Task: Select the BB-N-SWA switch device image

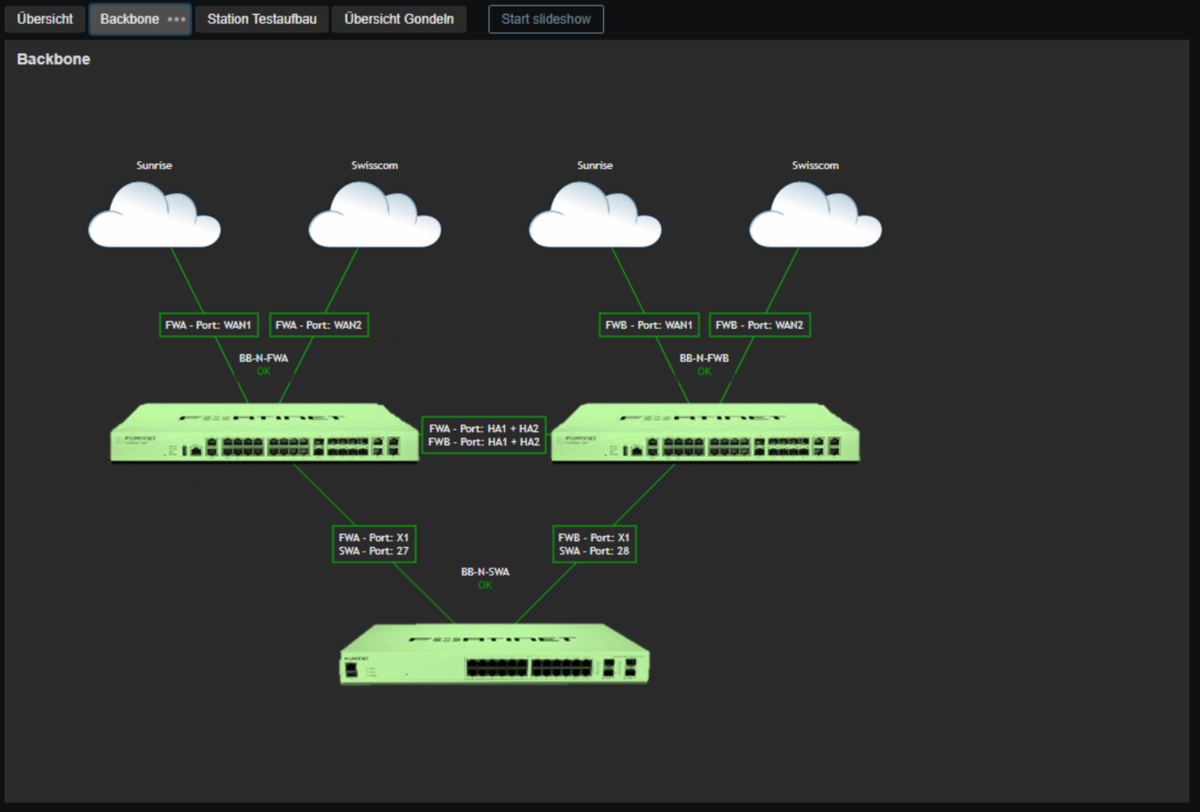Action: click(x=494, y=654)
